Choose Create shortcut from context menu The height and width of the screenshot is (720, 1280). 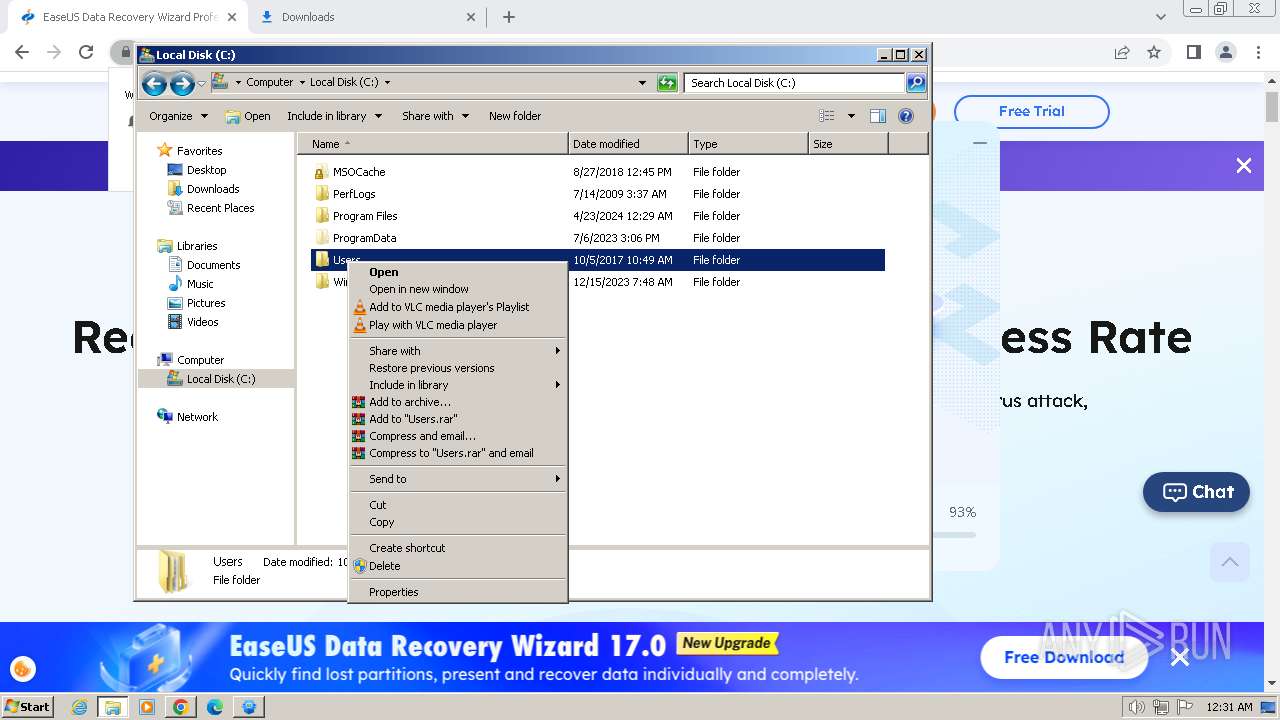point(458,548)
